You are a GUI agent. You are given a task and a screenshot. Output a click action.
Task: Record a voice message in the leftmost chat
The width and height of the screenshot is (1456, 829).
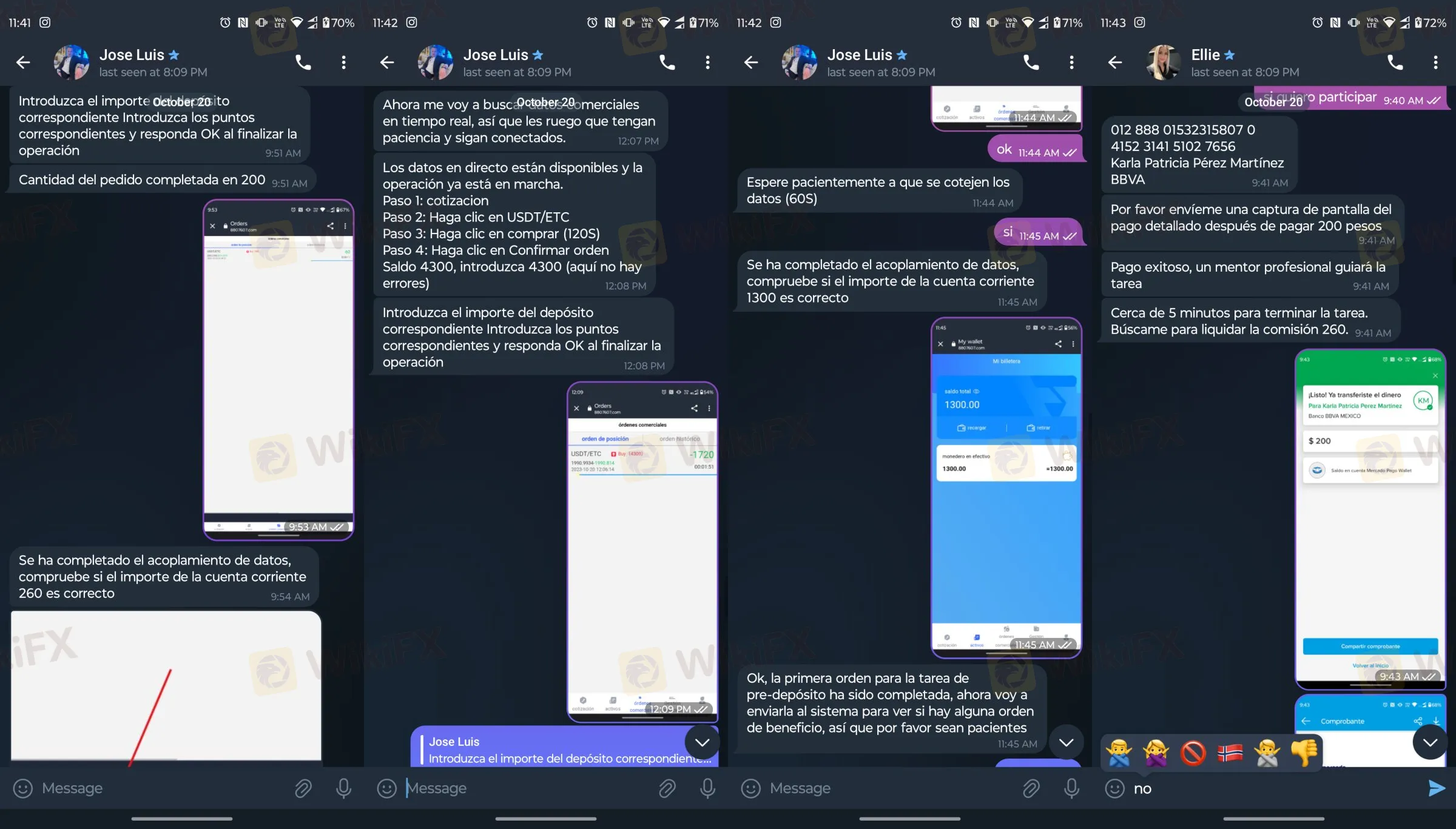tap(343, 788)
